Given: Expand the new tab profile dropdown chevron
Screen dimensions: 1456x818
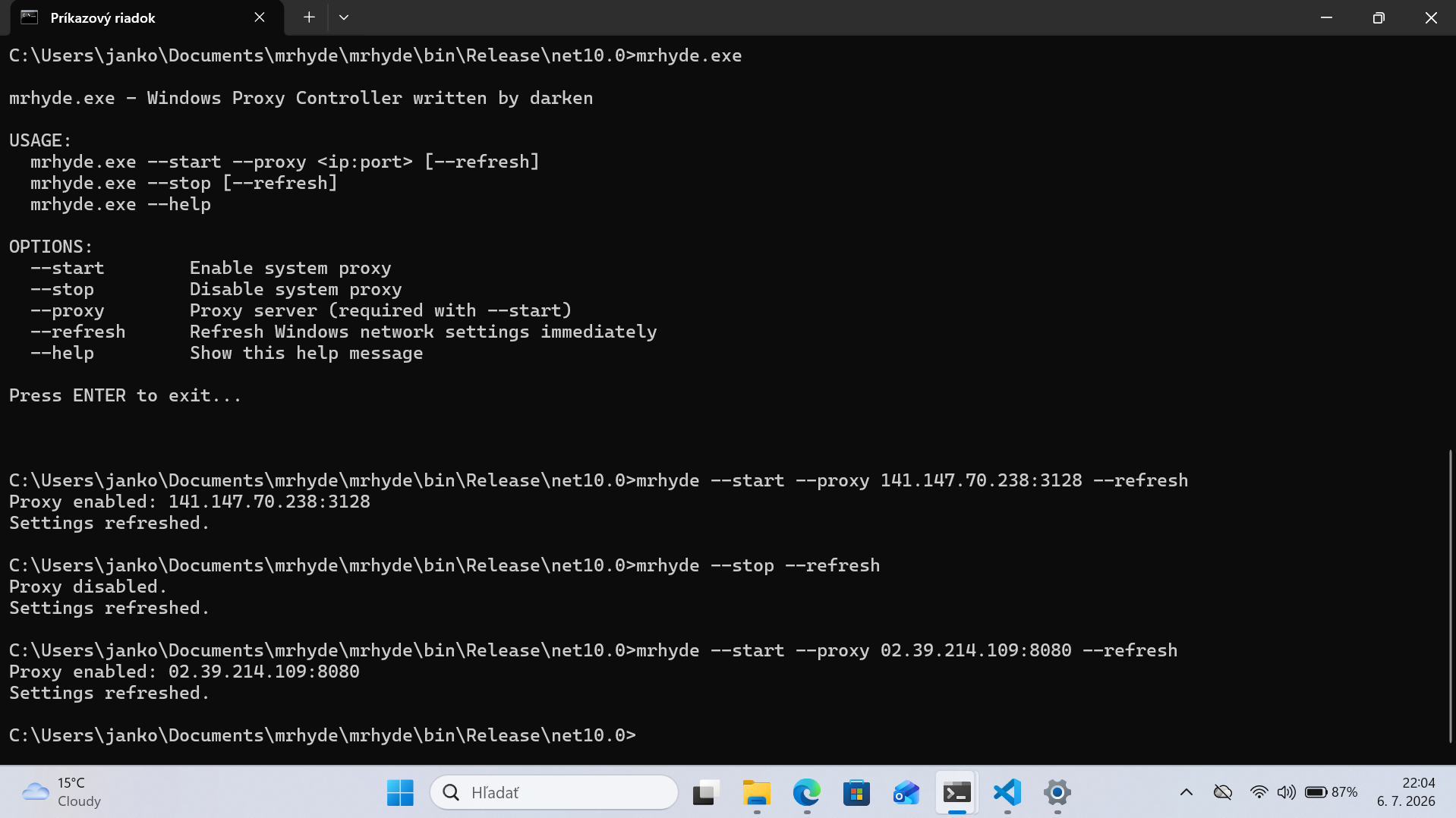Looking at the screenshot, I should (x=344, y=17).
